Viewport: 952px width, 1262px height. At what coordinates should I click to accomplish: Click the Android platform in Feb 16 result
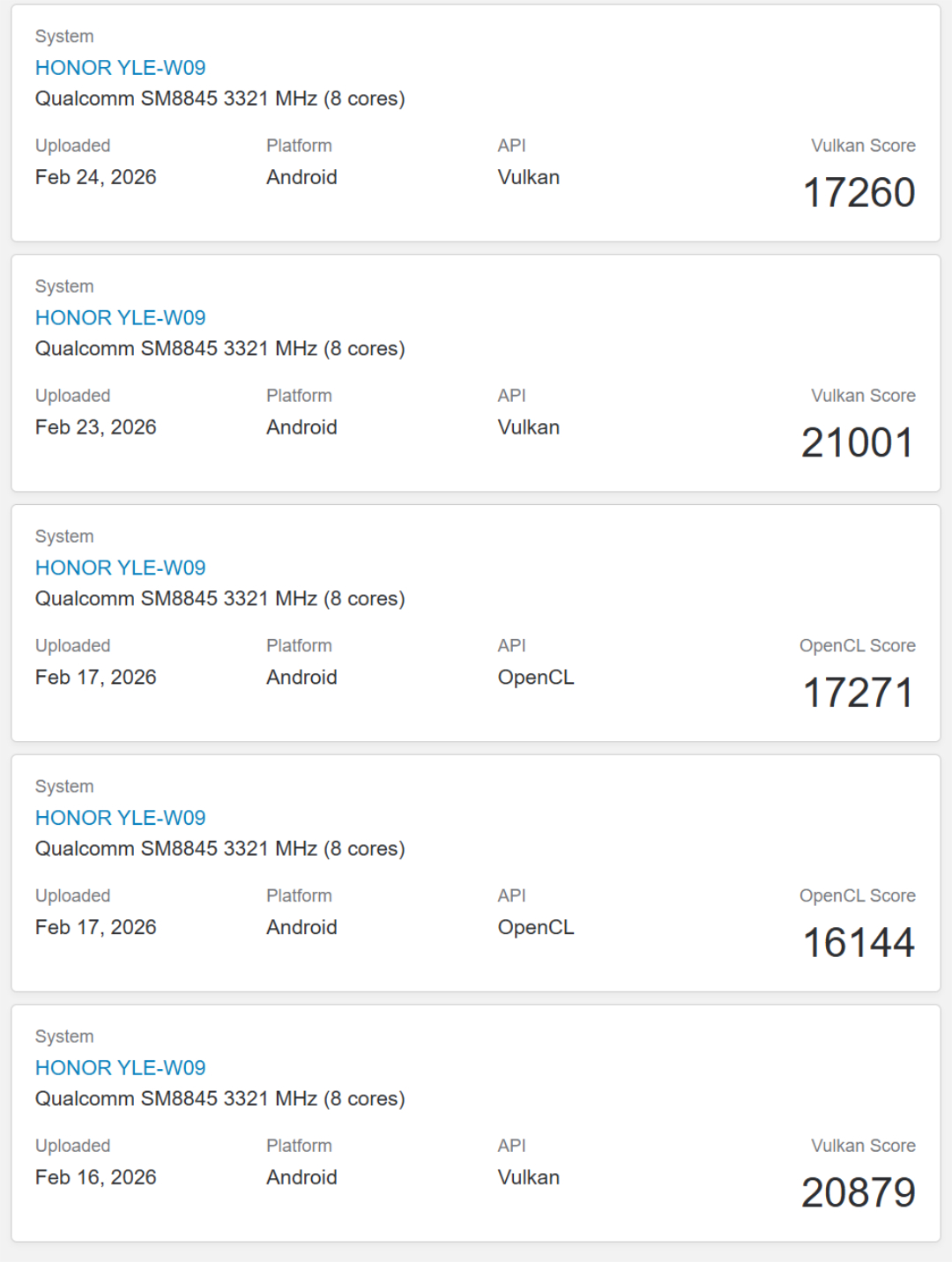point(301,1177)
